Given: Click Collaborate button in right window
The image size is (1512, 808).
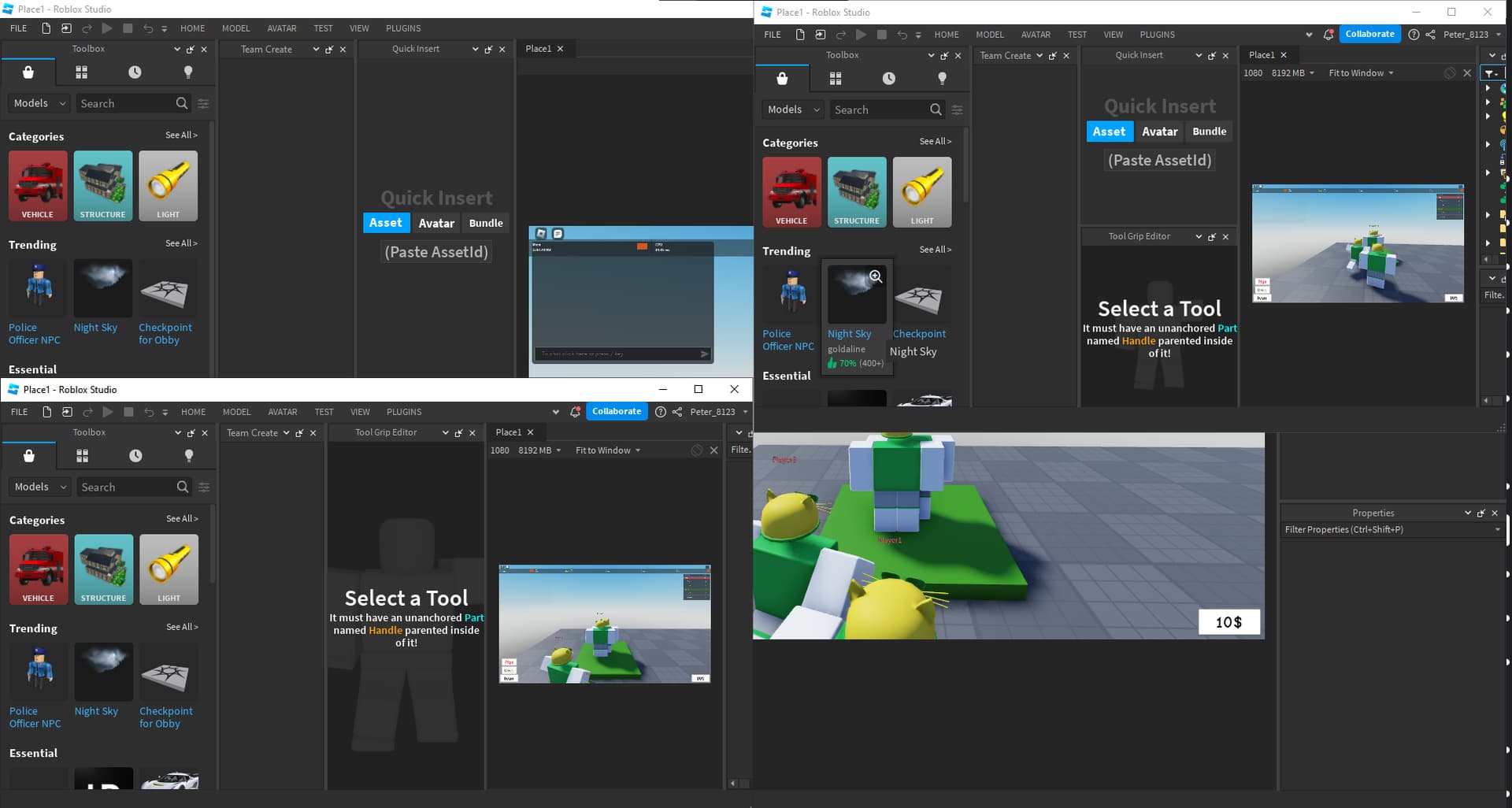Looking at the screenshot, I should point(1369,35).
